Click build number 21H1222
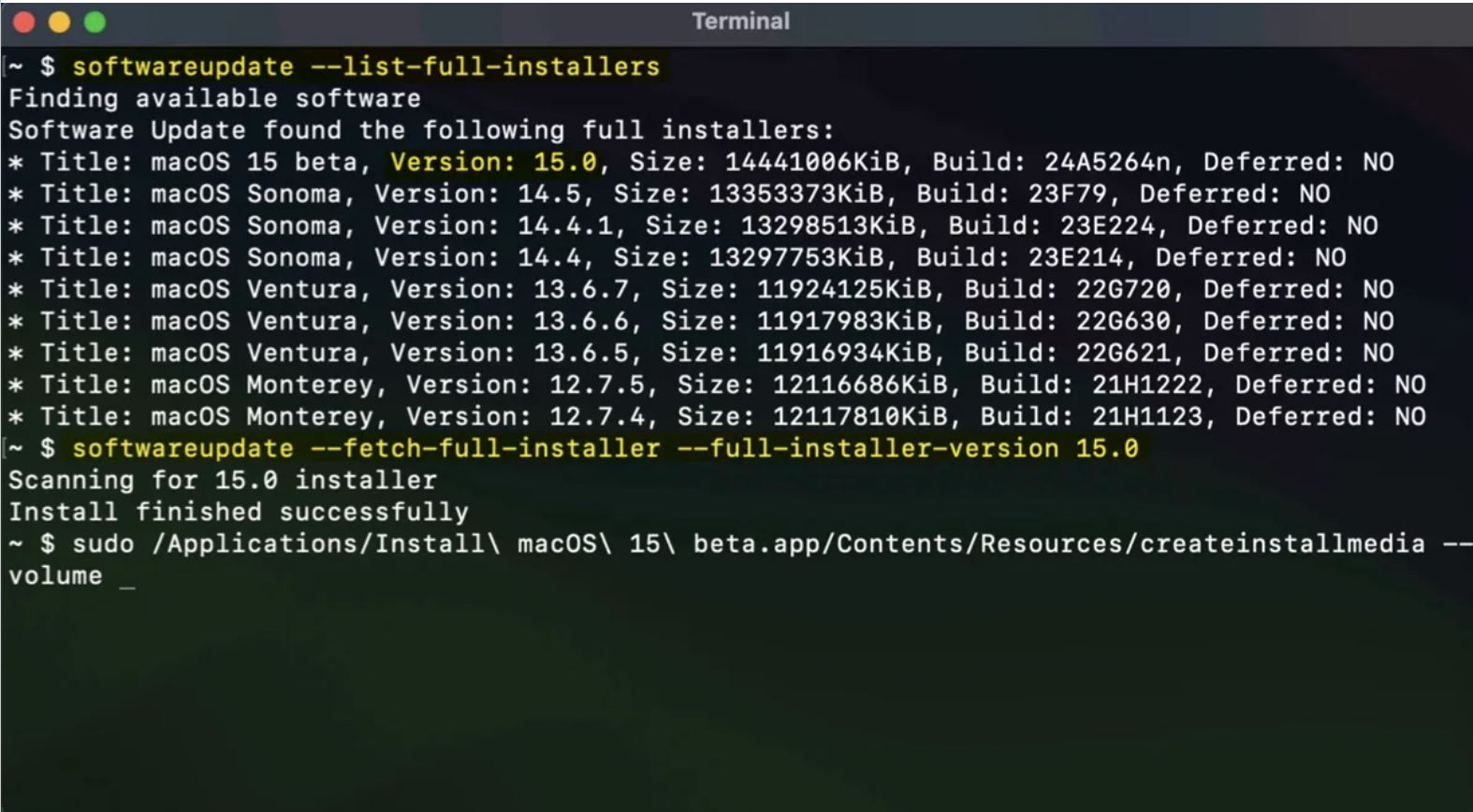 pos(1147,384)
